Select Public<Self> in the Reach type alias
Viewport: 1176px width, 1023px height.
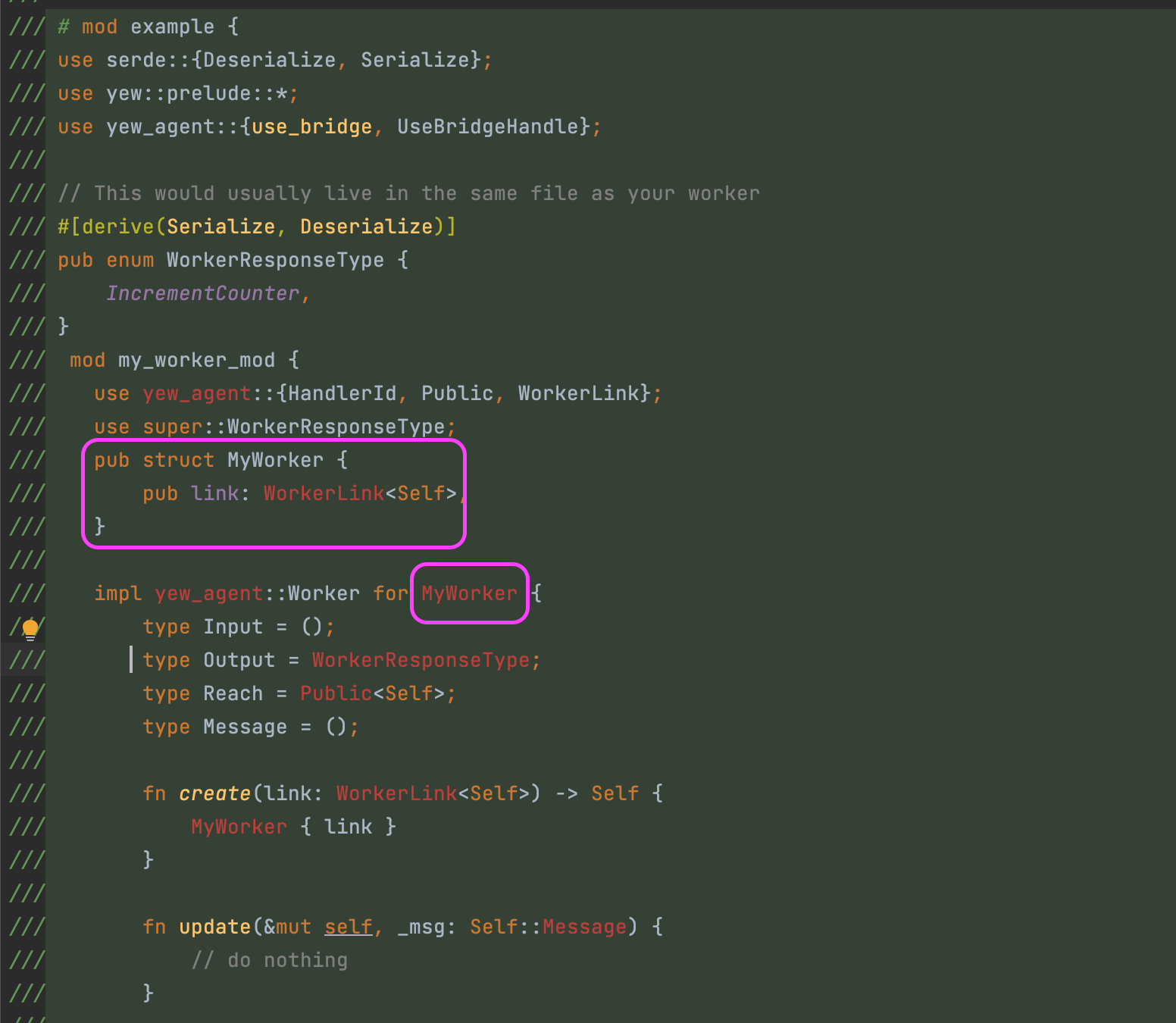tap(376, 693)
